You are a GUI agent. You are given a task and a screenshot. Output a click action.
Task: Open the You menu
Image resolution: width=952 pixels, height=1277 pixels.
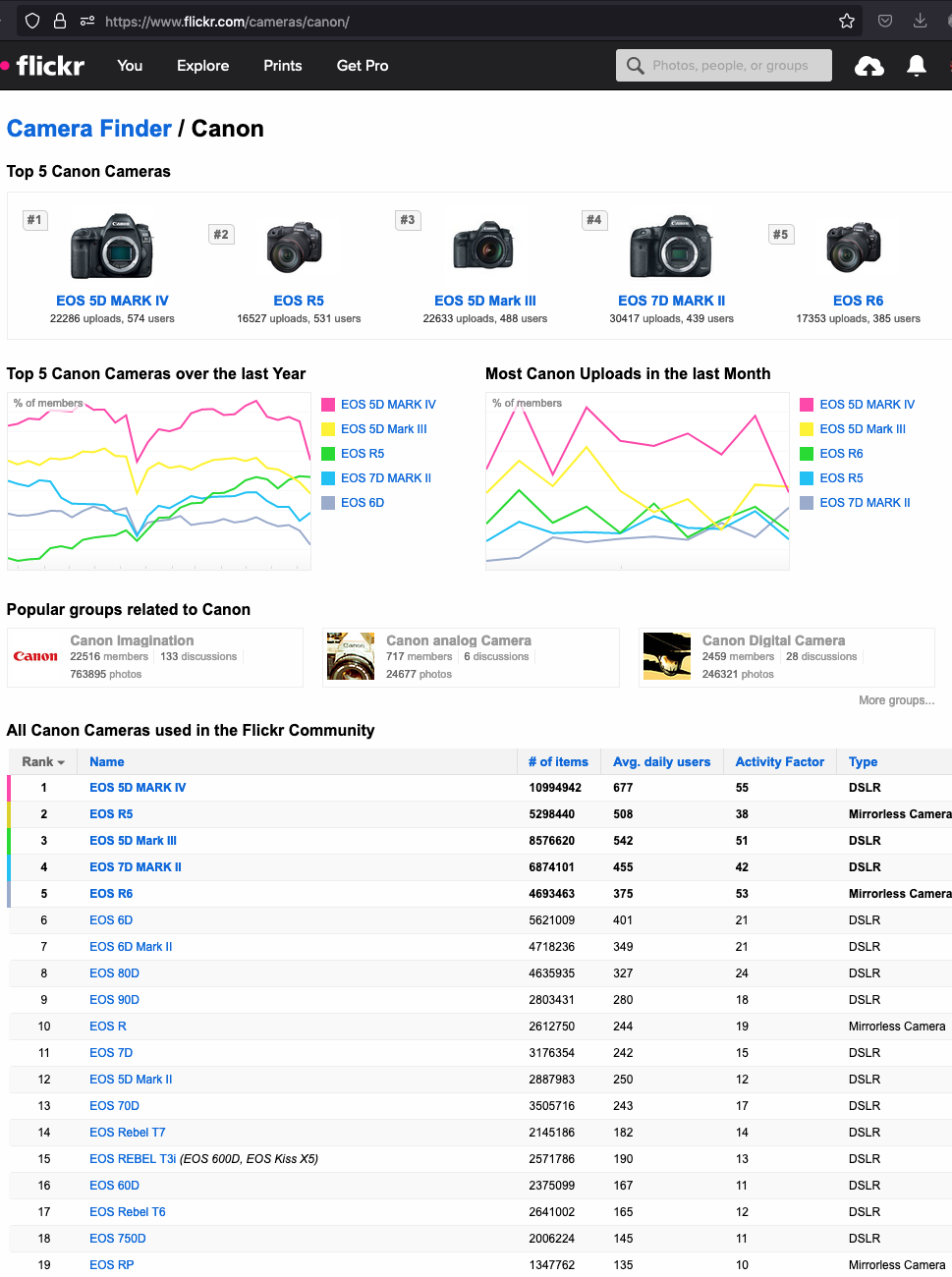pyautogui.click(x=130, y=66)
